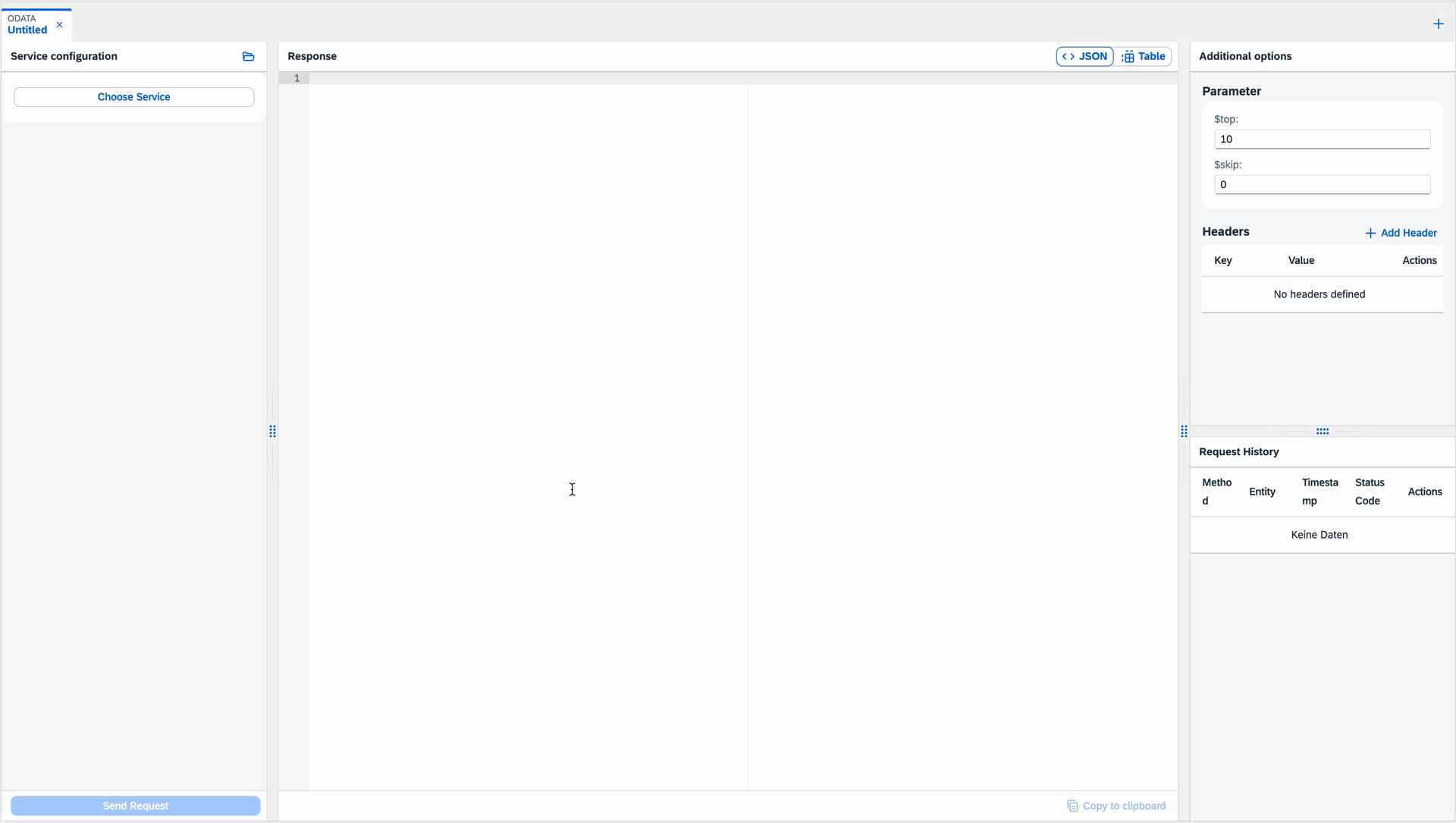Screen dimensions: 1456x823
Task: Switch response view to Table
Action: coord(1143,57)
